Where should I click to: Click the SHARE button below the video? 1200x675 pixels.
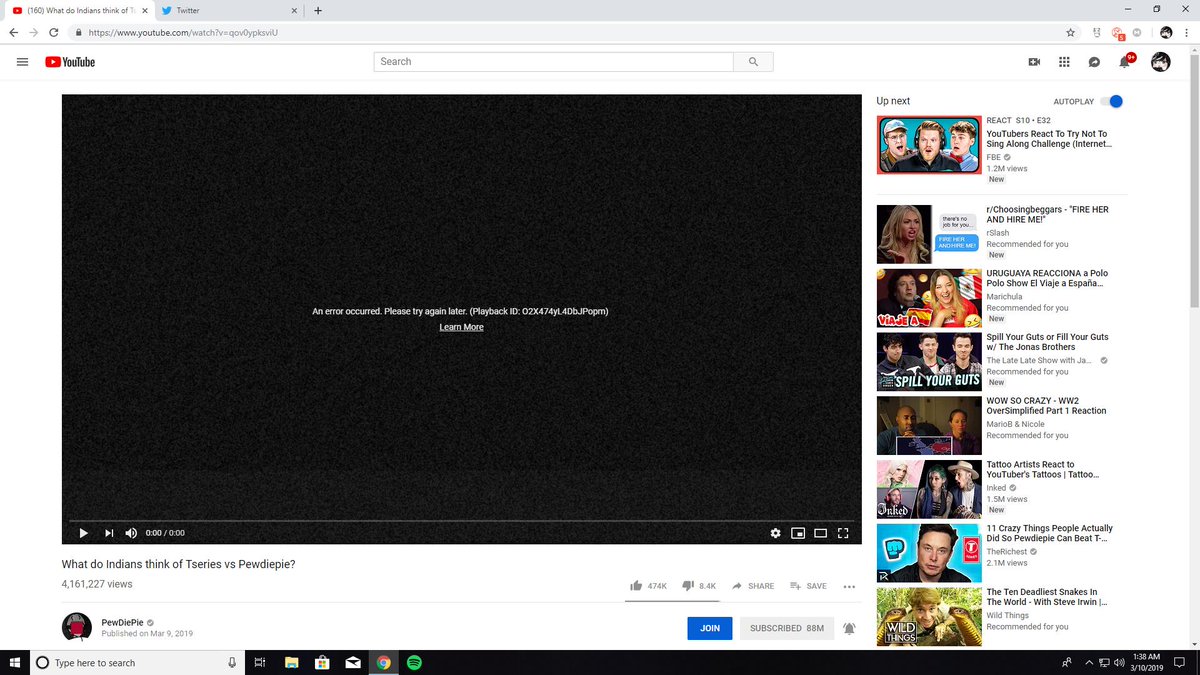coord(753,586)
